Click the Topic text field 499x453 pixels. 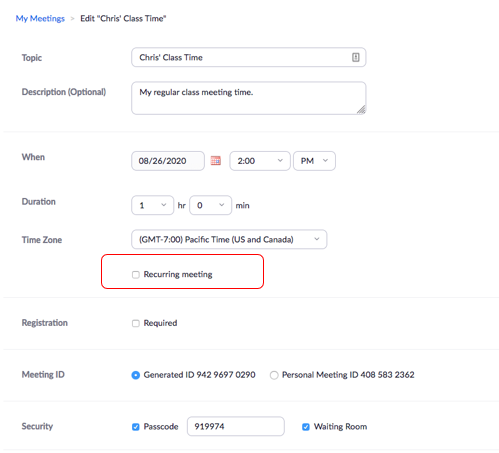(x=249, y=57)
